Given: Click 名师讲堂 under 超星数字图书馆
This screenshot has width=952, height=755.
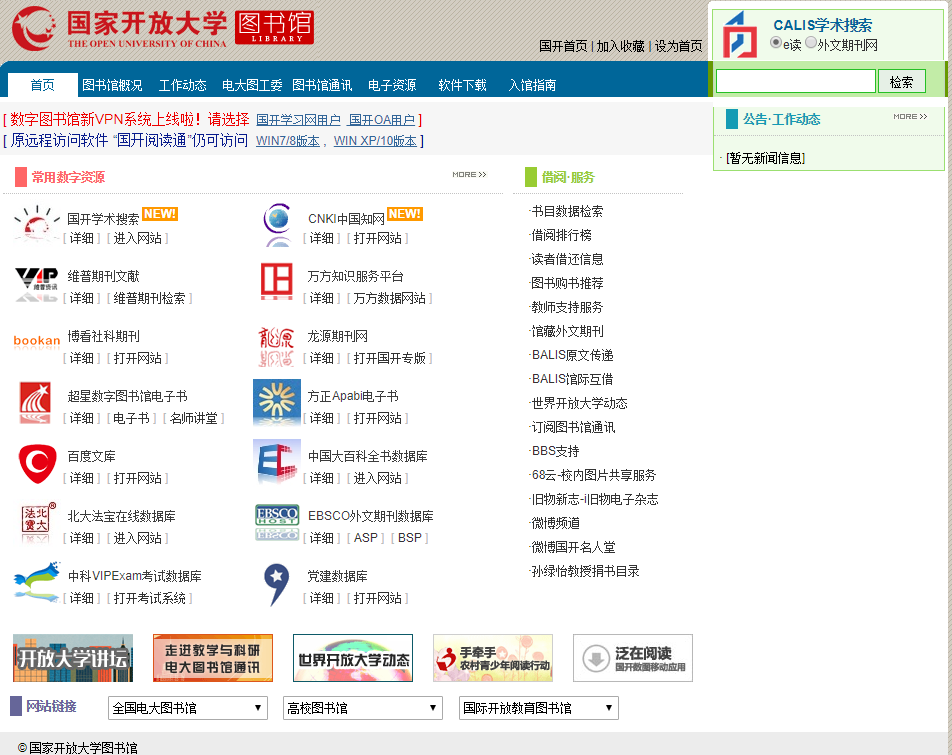Looking at the screenshot, I should click(194, 418).
